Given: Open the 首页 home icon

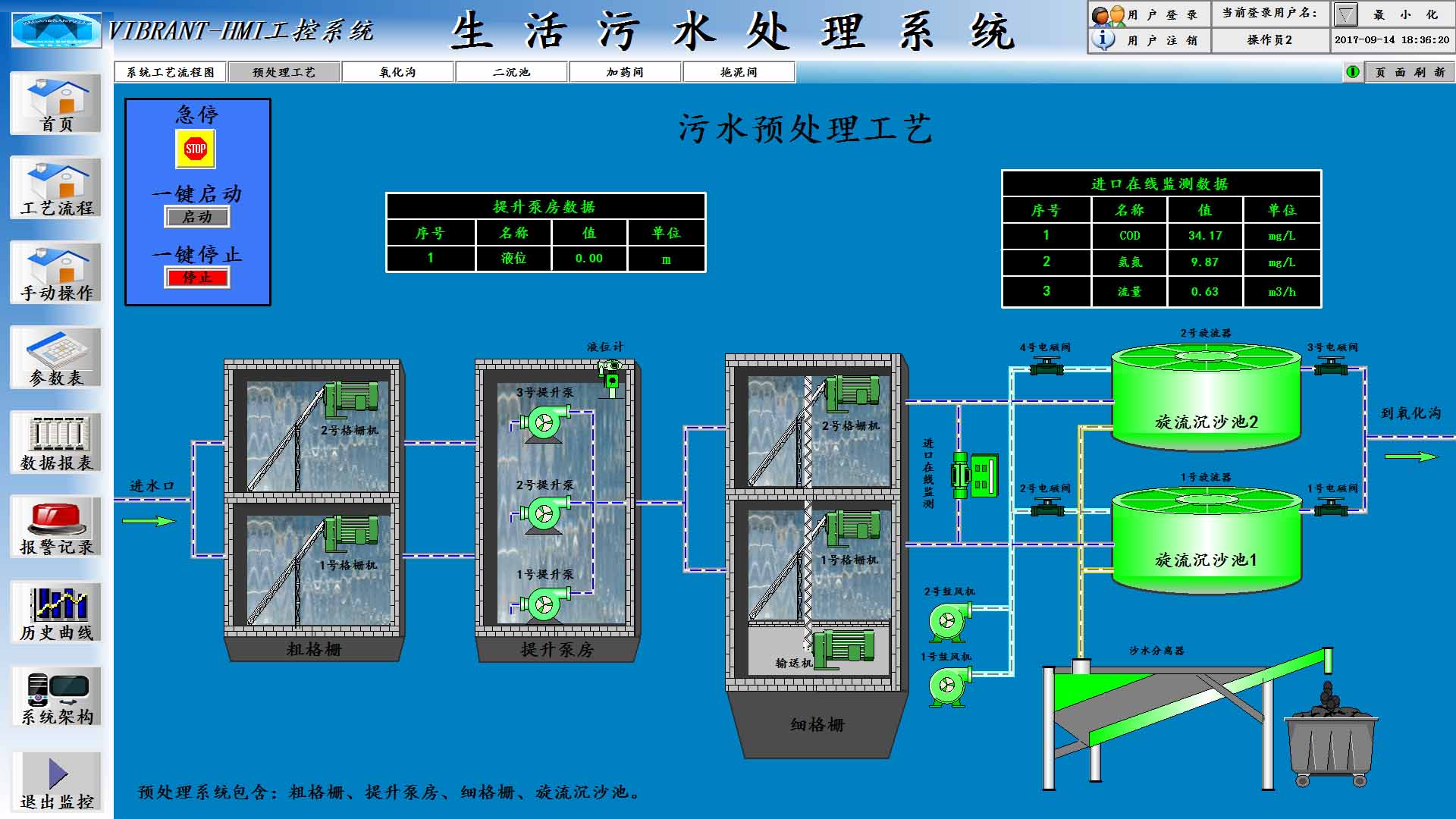Looking at the screenshot, I should coord(55,104).
